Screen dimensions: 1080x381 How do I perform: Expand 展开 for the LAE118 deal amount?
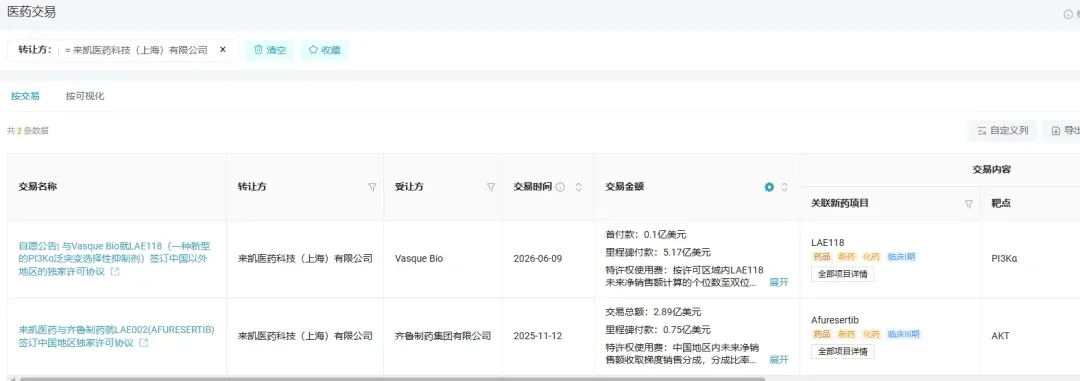(778, 282)
